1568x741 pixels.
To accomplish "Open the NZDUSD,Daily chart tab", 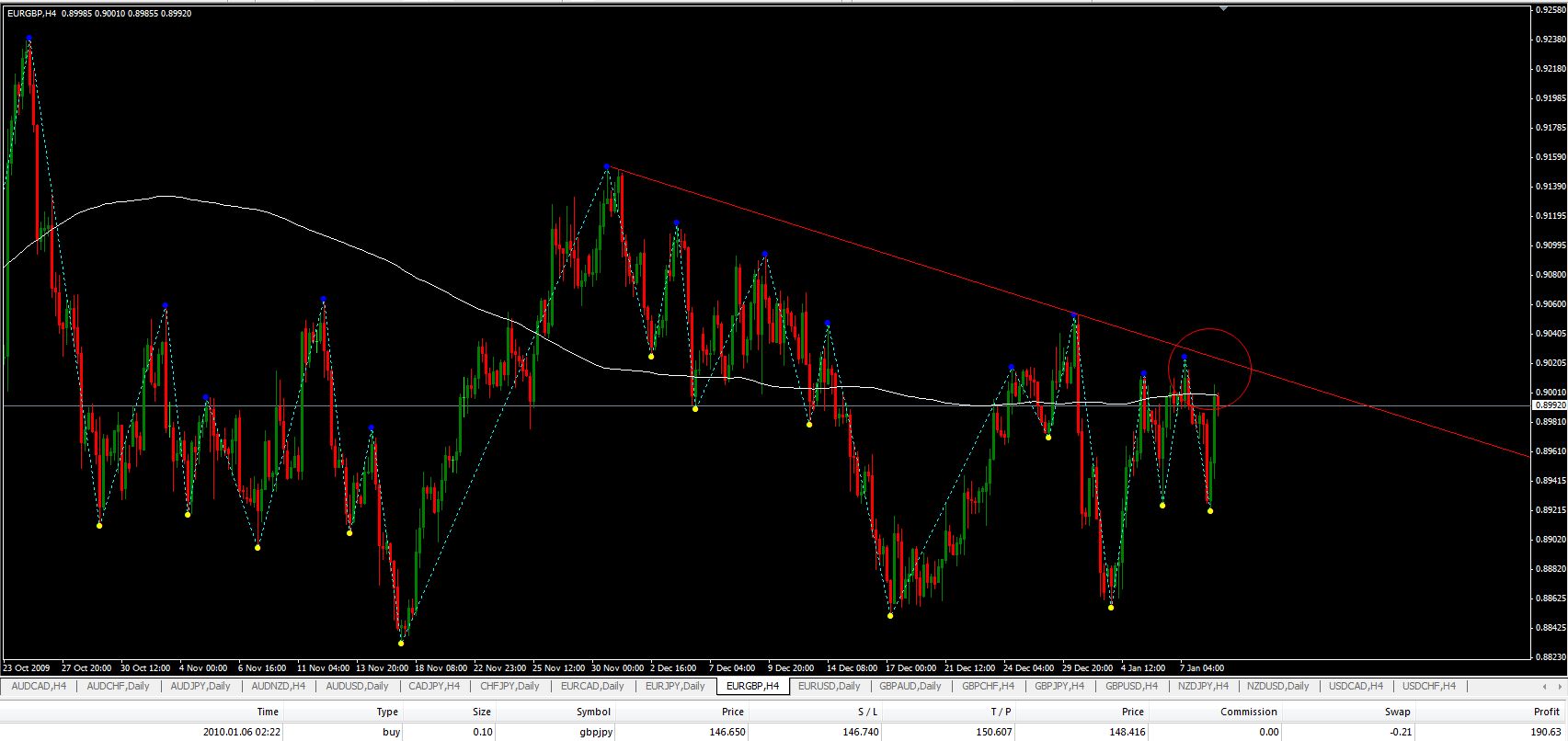I will 1278,686.
